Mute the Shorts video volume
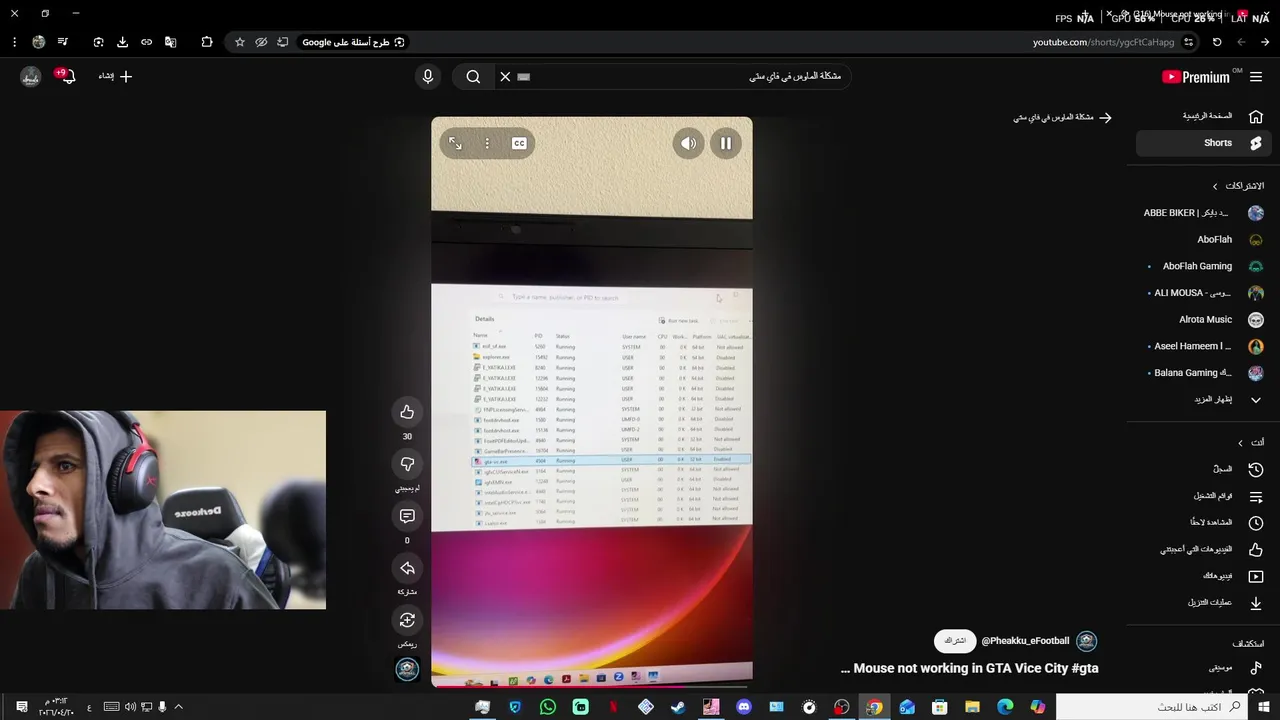The image size is (1280, 720). pos(688,143)
